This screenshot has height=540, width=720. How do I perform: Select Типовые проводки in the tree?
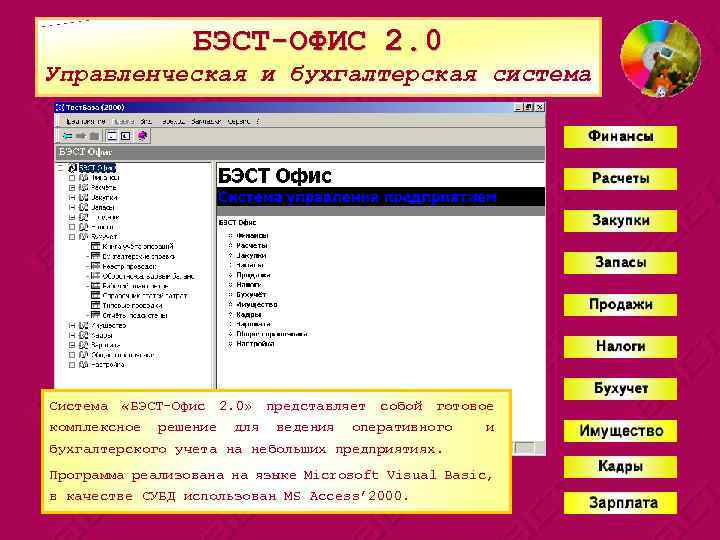pos(132,305)
